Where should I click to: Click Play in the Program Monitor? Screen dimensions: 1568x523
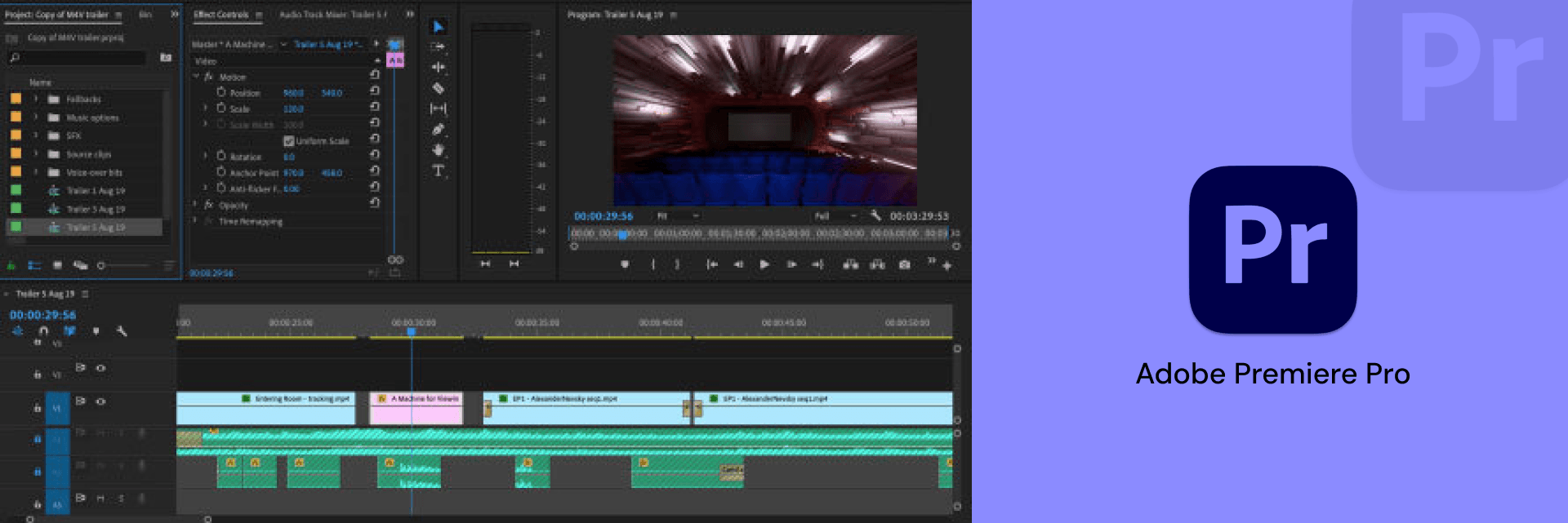pyautogui.click(x=764, y=264)
